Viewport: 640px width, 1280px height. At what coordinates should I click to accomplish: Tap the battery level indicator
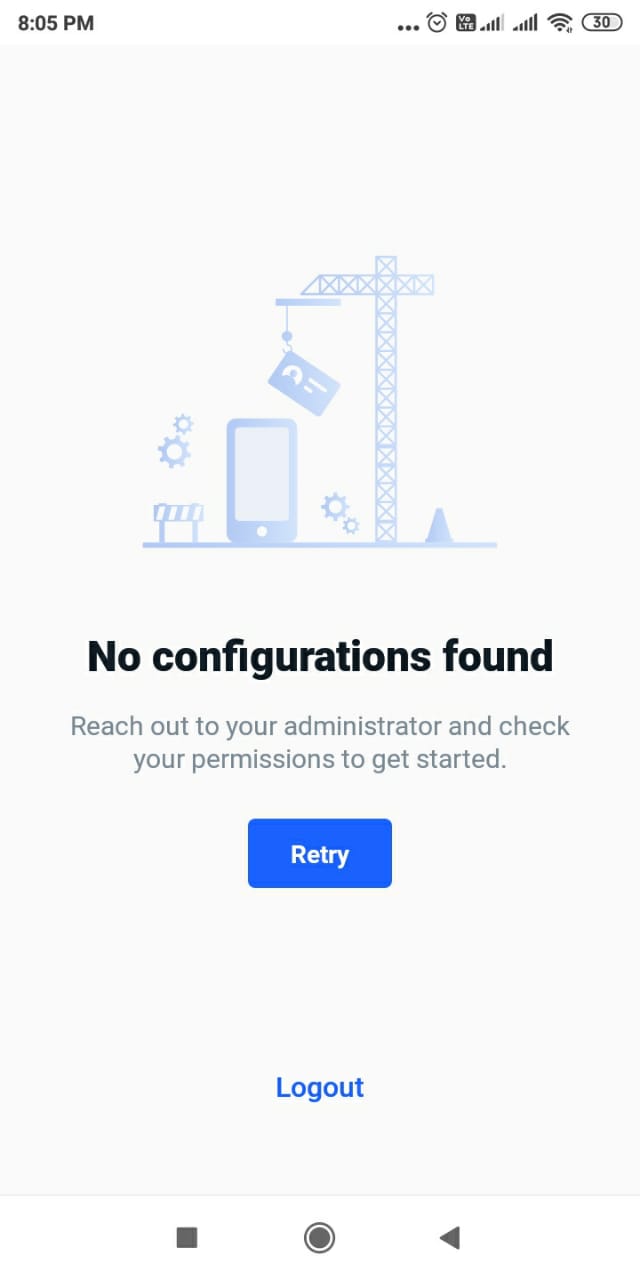tap(601, 22)
